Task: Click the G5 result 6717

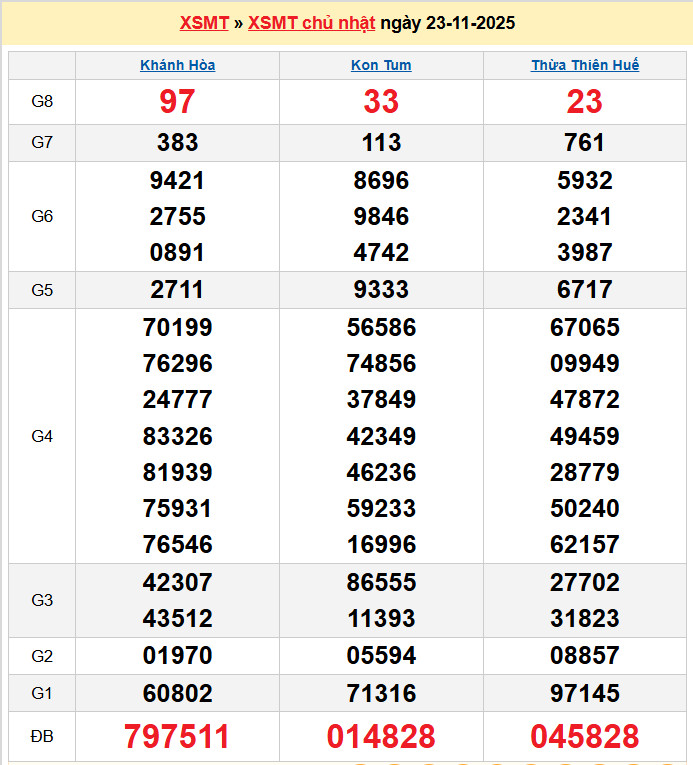Action: point(585,290)
